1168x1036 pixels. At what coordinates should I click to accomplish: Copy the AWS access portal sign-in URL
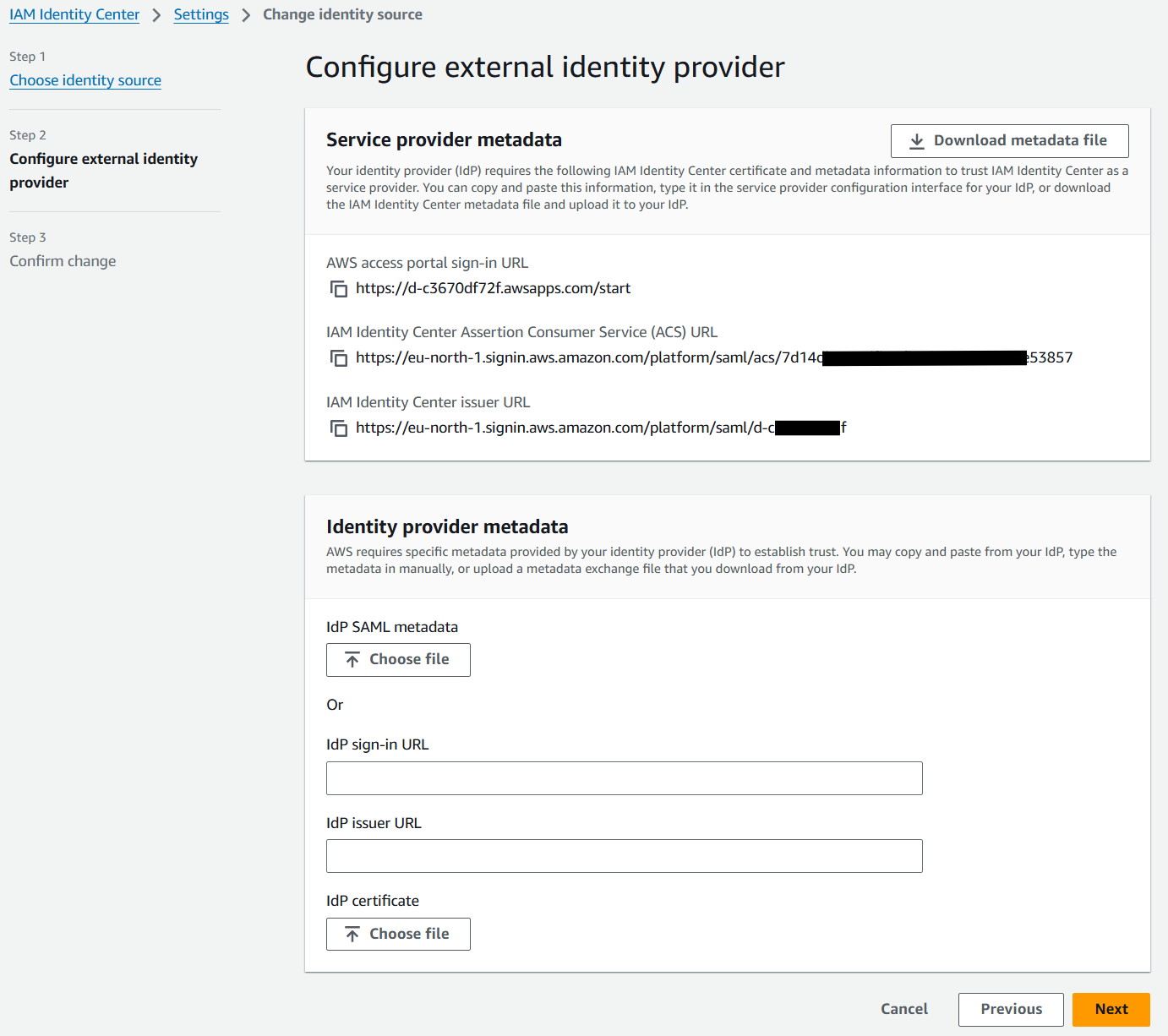coord(339,288)
